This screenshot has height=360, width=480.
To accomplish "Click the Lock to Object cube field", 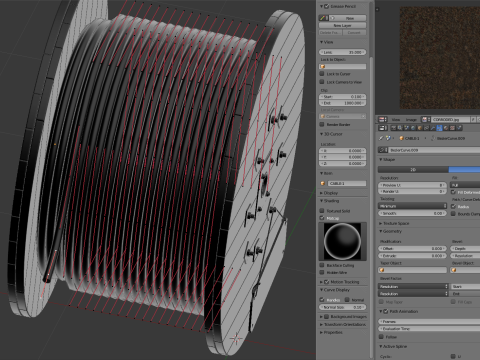I will pos(343,67).
